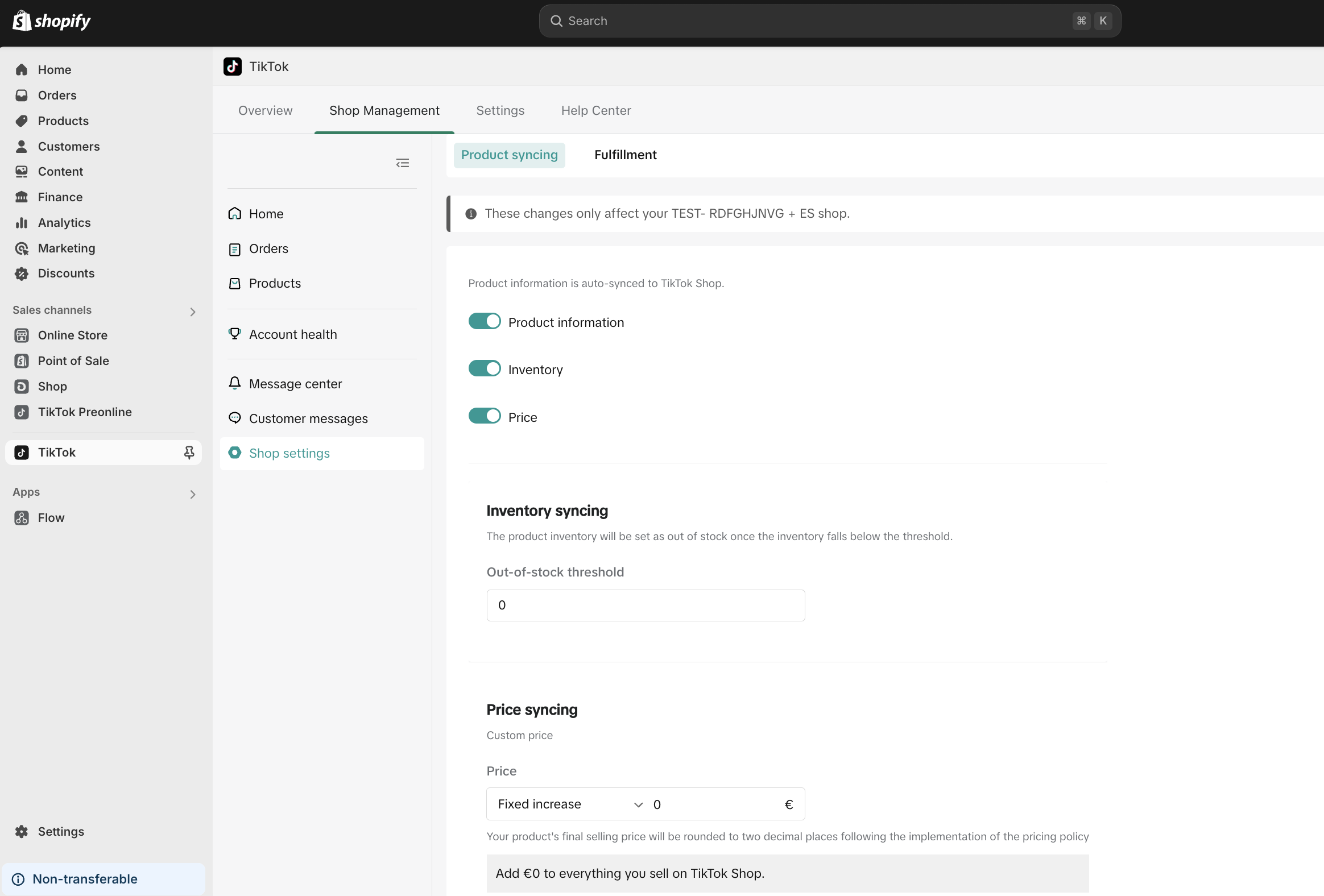Select the Shop Management tab
This screenshot has width=1324, height=896.
click(x=384, y=110)
